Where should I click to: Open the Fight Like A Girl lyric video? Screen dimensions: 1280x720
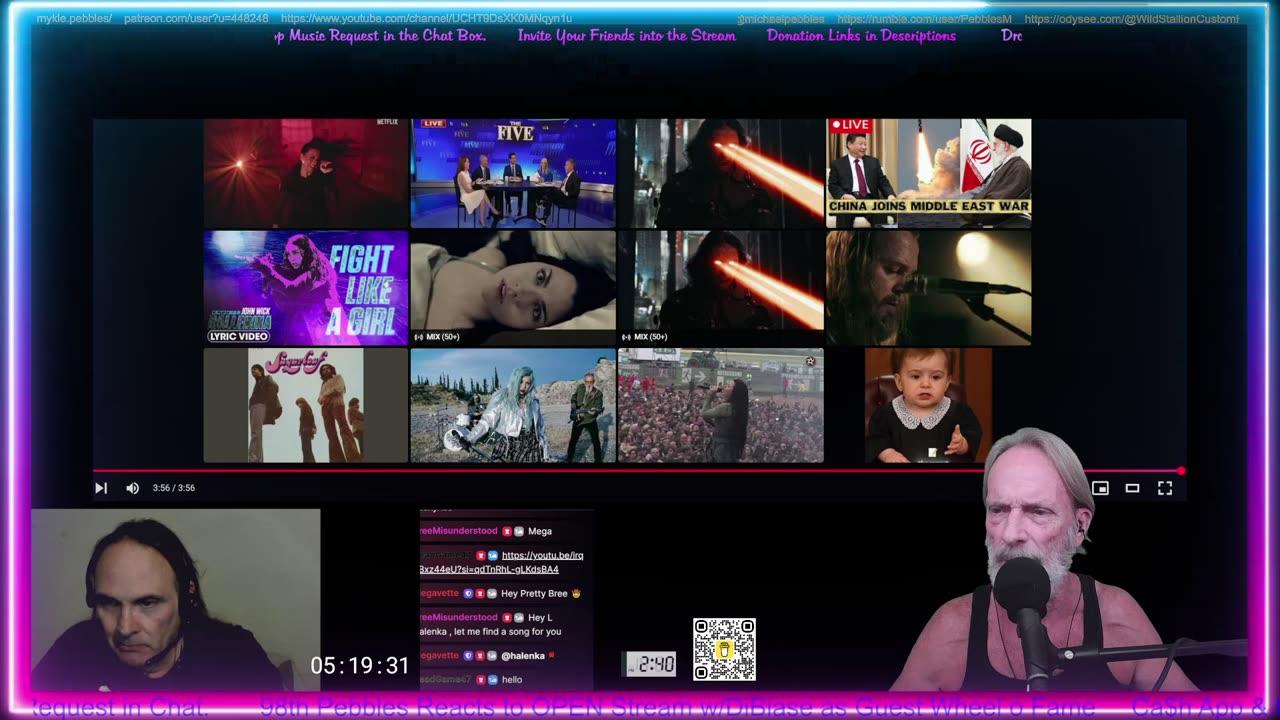[x=305, y=288]
